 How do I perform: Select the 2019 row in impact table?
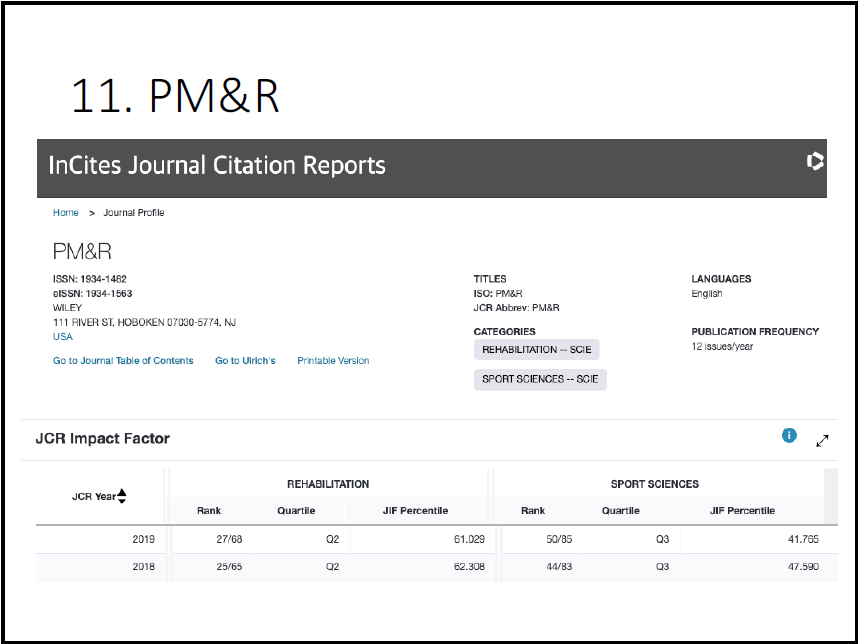(143, 540)
